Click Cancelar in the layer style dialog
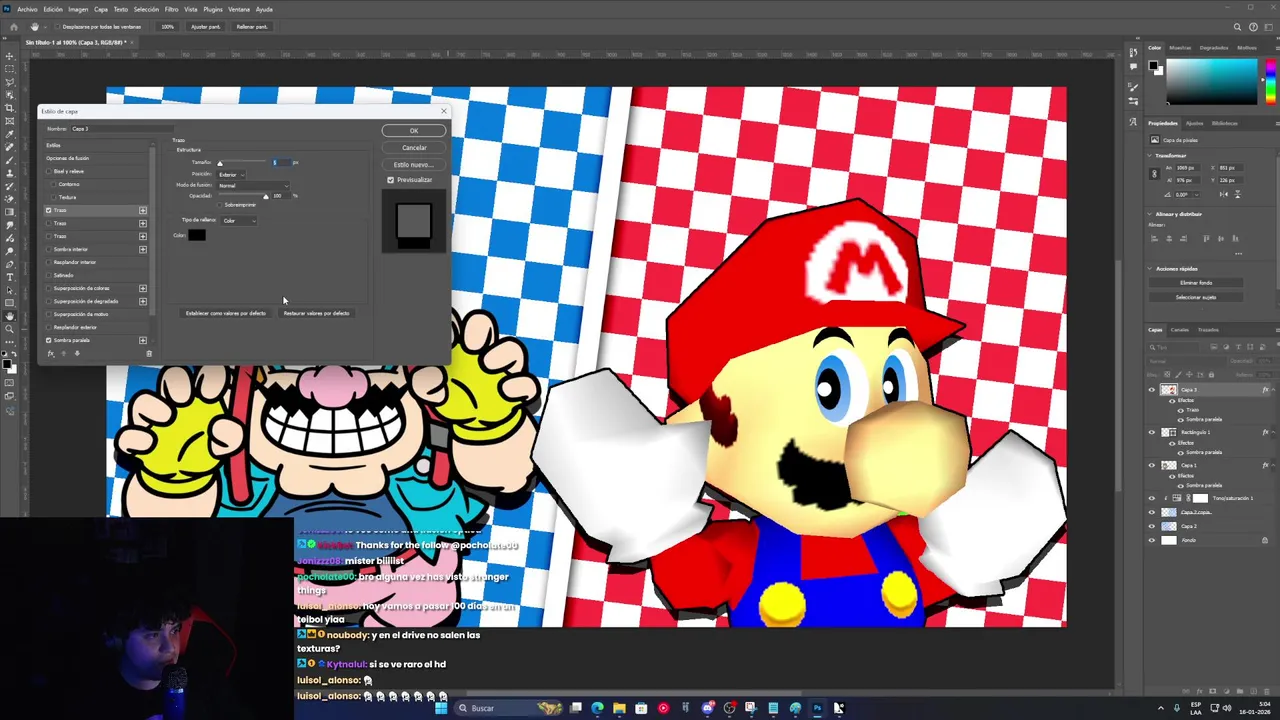Screen dimensions: 1280x720 click(414, 148)
